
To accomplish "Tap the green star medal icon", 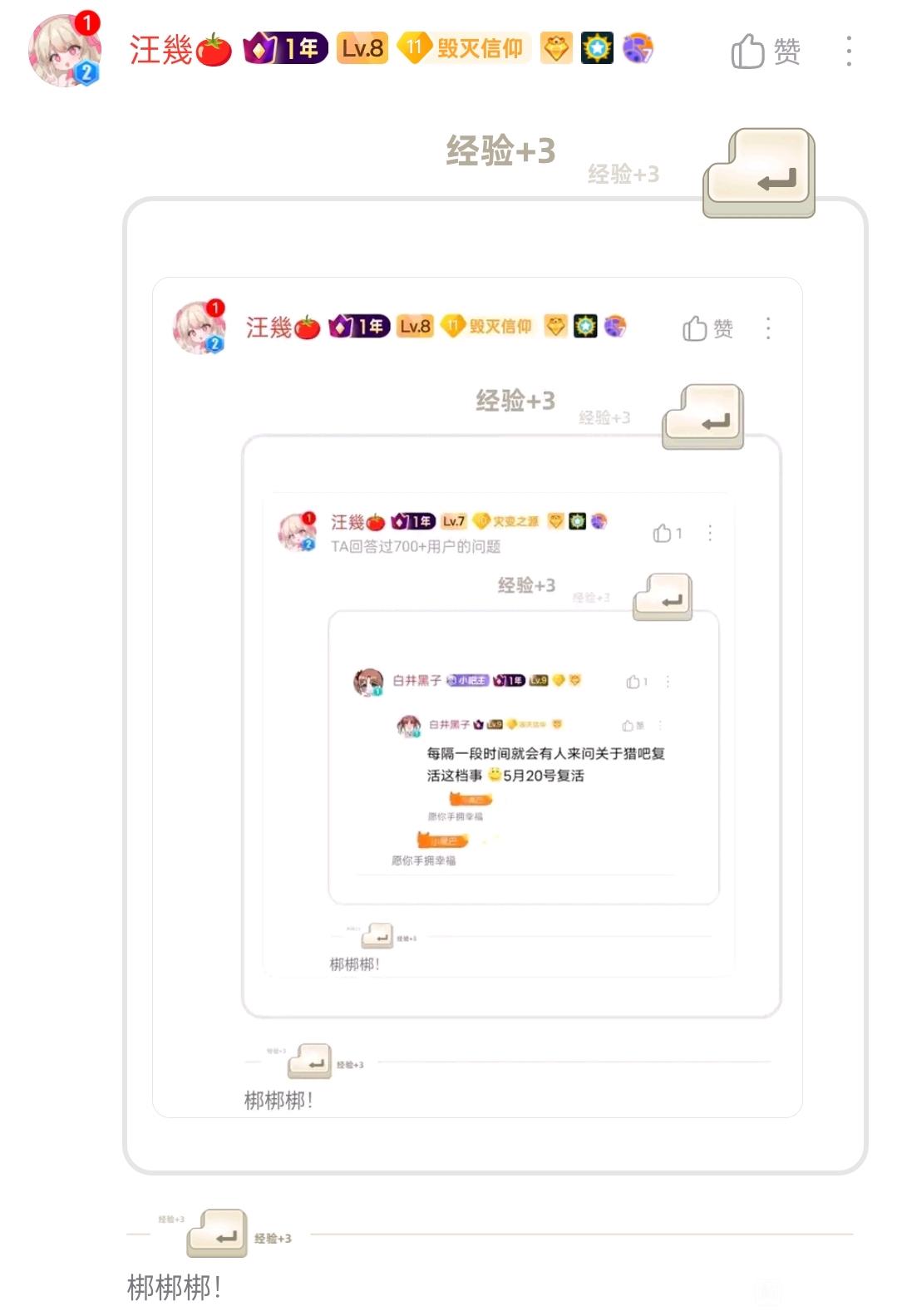I will point(597,48).
